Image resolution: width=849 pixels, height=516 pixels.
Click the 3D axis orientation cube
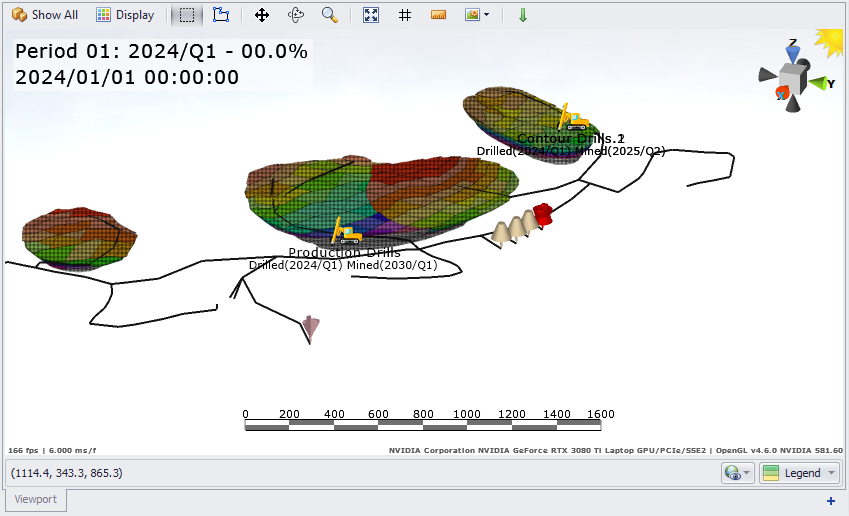(792, 77)
